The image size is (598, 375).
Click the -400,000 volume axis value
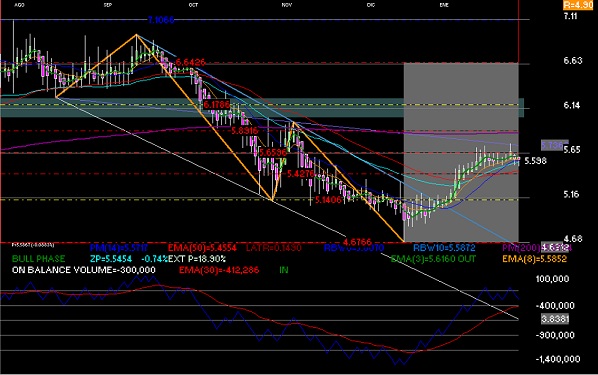[555, 306]
